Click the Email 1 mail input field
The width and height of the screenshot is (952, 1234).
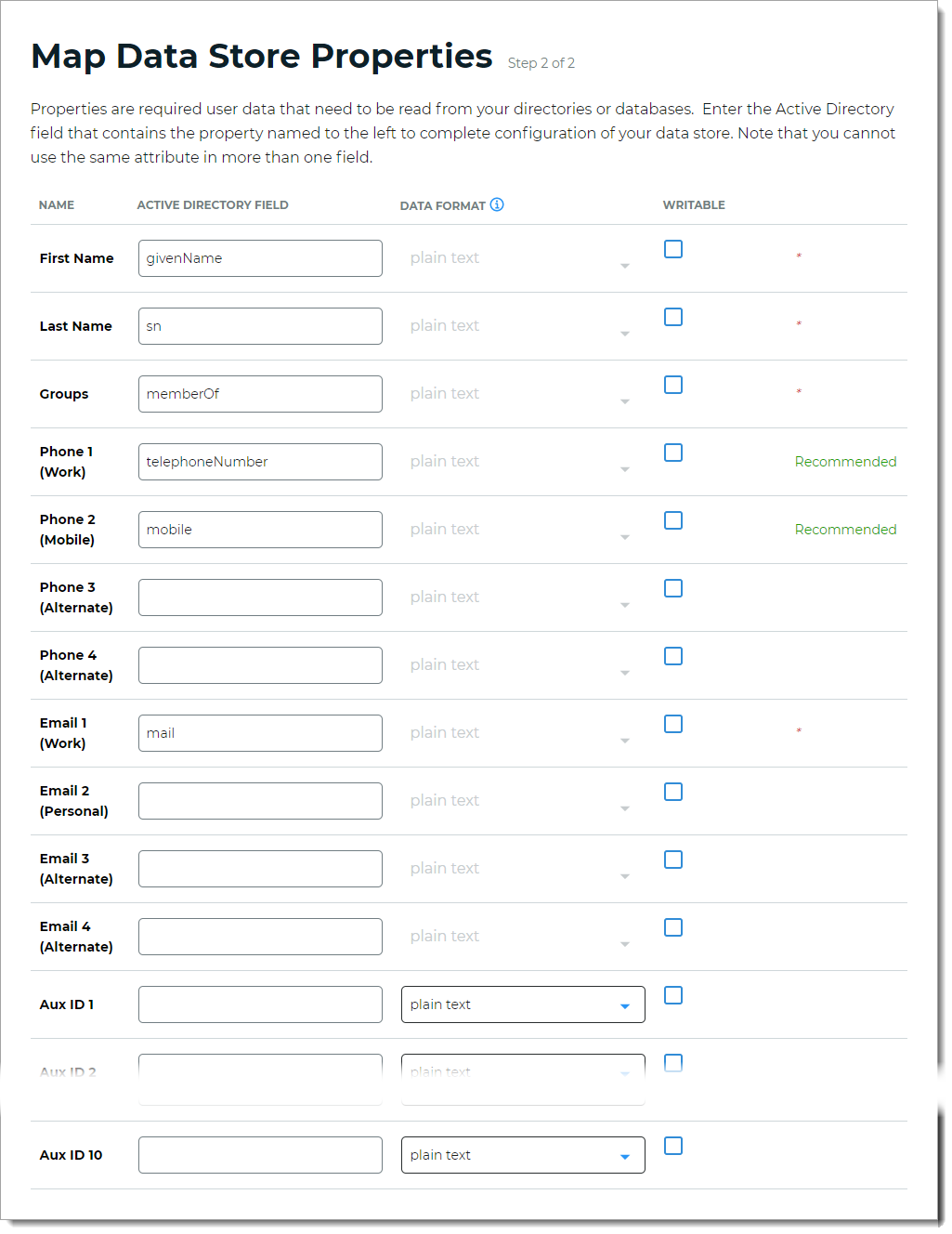pyautogui.click(x=260, y=733)
